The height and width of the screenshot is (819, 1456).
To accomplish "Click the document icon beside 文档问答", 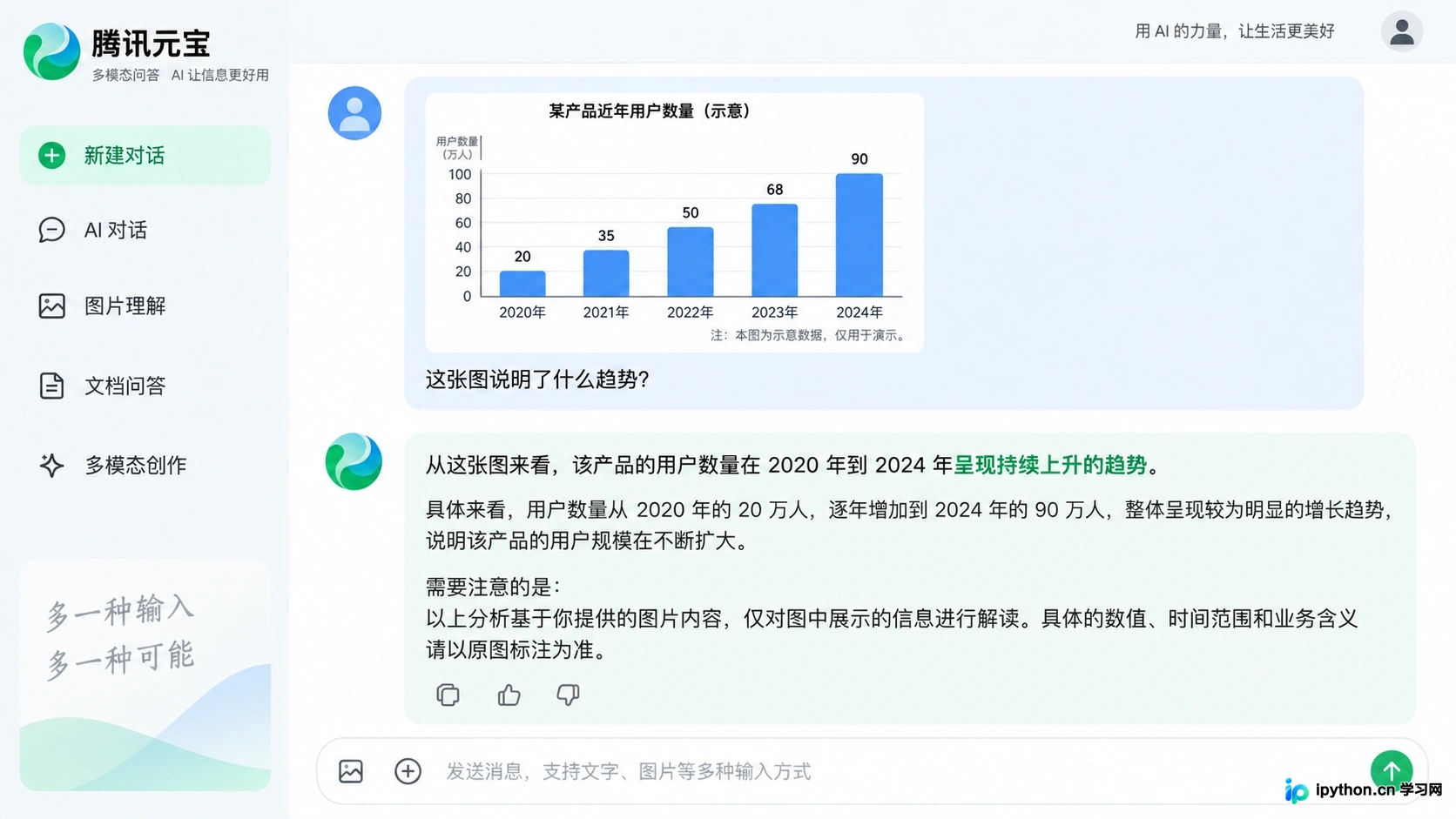I will (51, 386).
